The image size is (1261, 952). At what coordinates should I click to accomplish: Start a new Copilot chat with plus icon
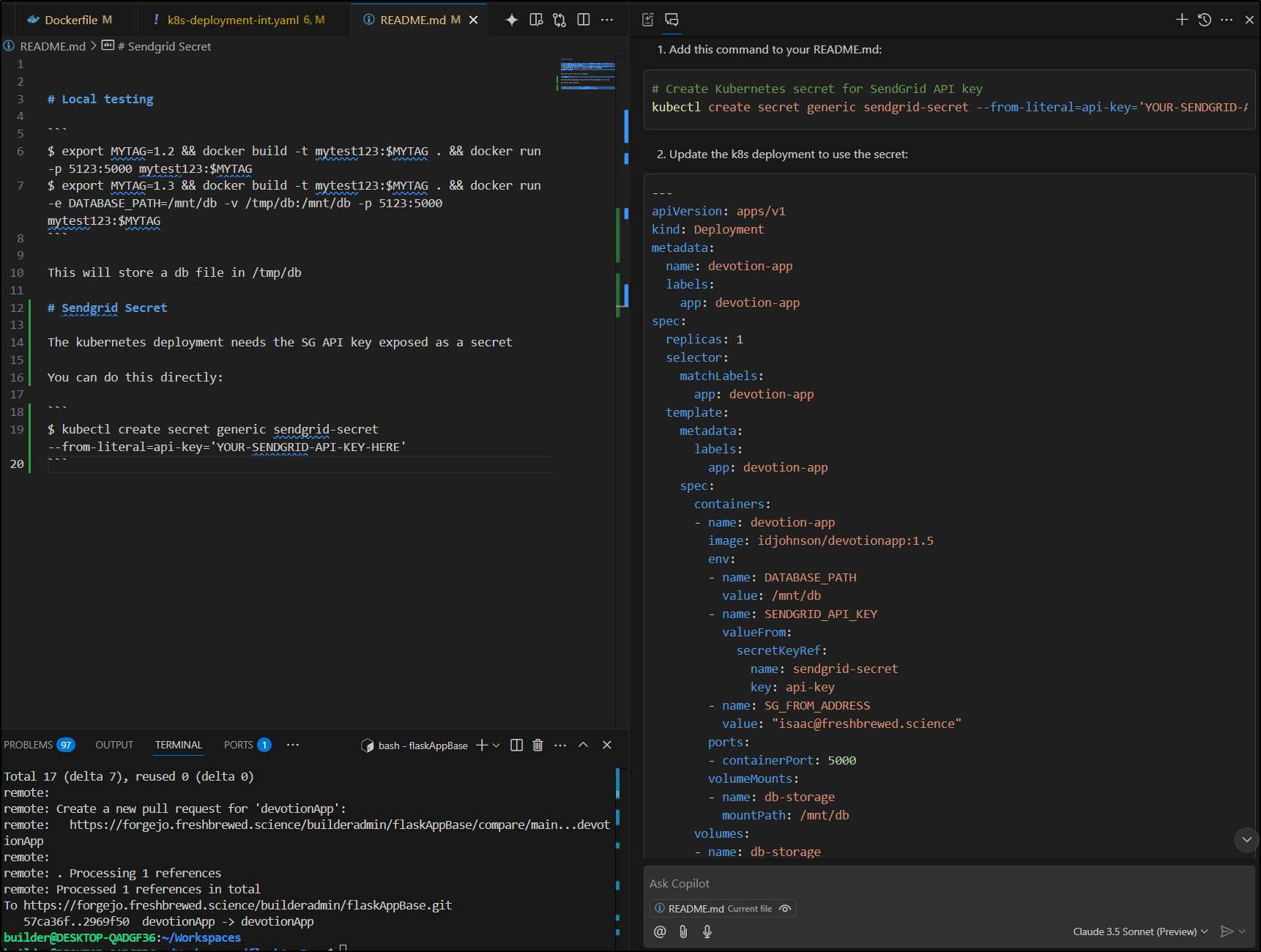coord(1182,20)
